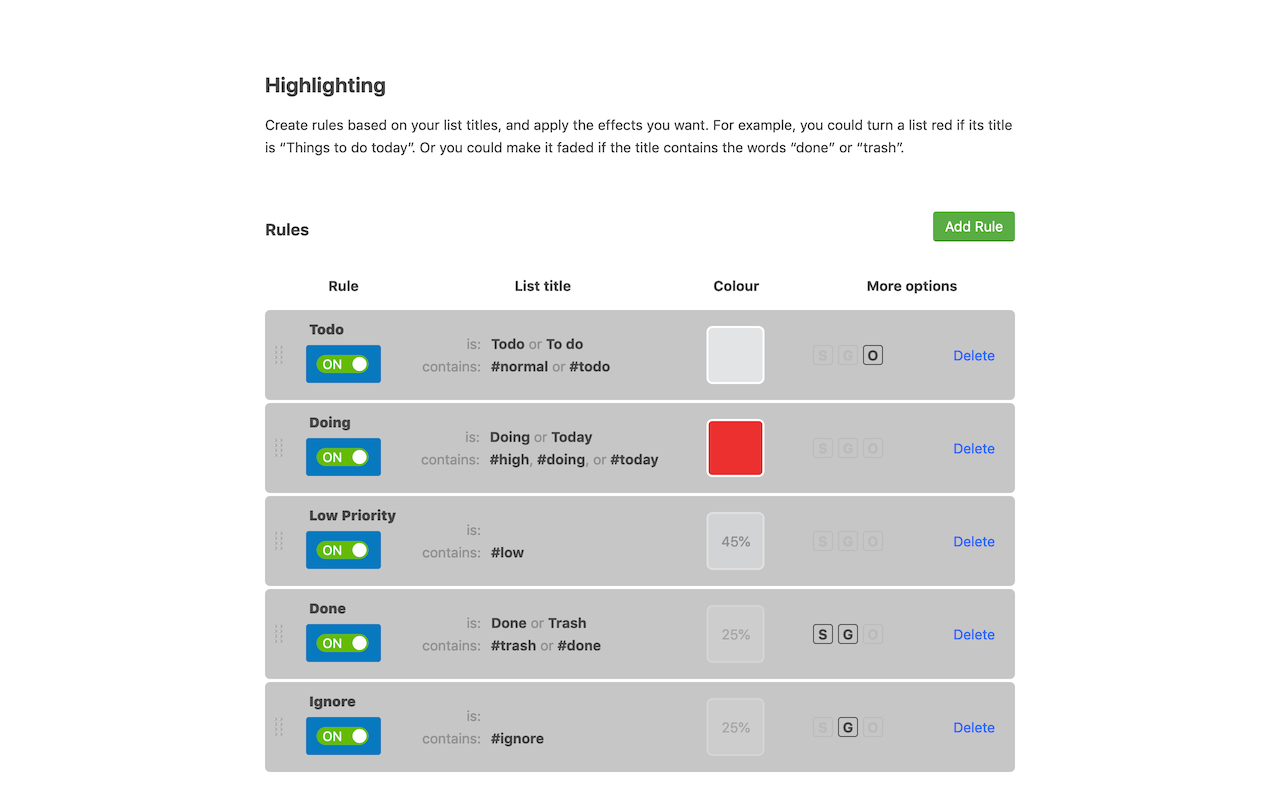Click the "O" option on Low Priority rule

(872, 541)
